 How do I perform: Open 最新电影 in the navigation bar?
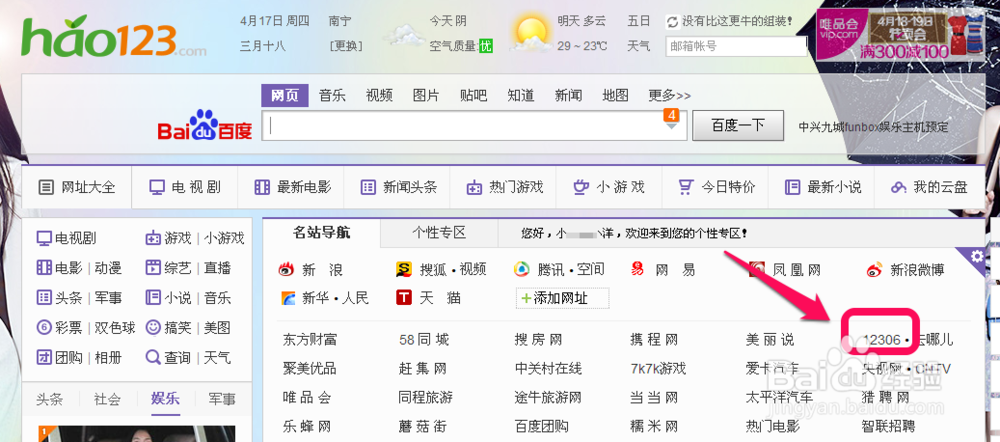(291, 187)
